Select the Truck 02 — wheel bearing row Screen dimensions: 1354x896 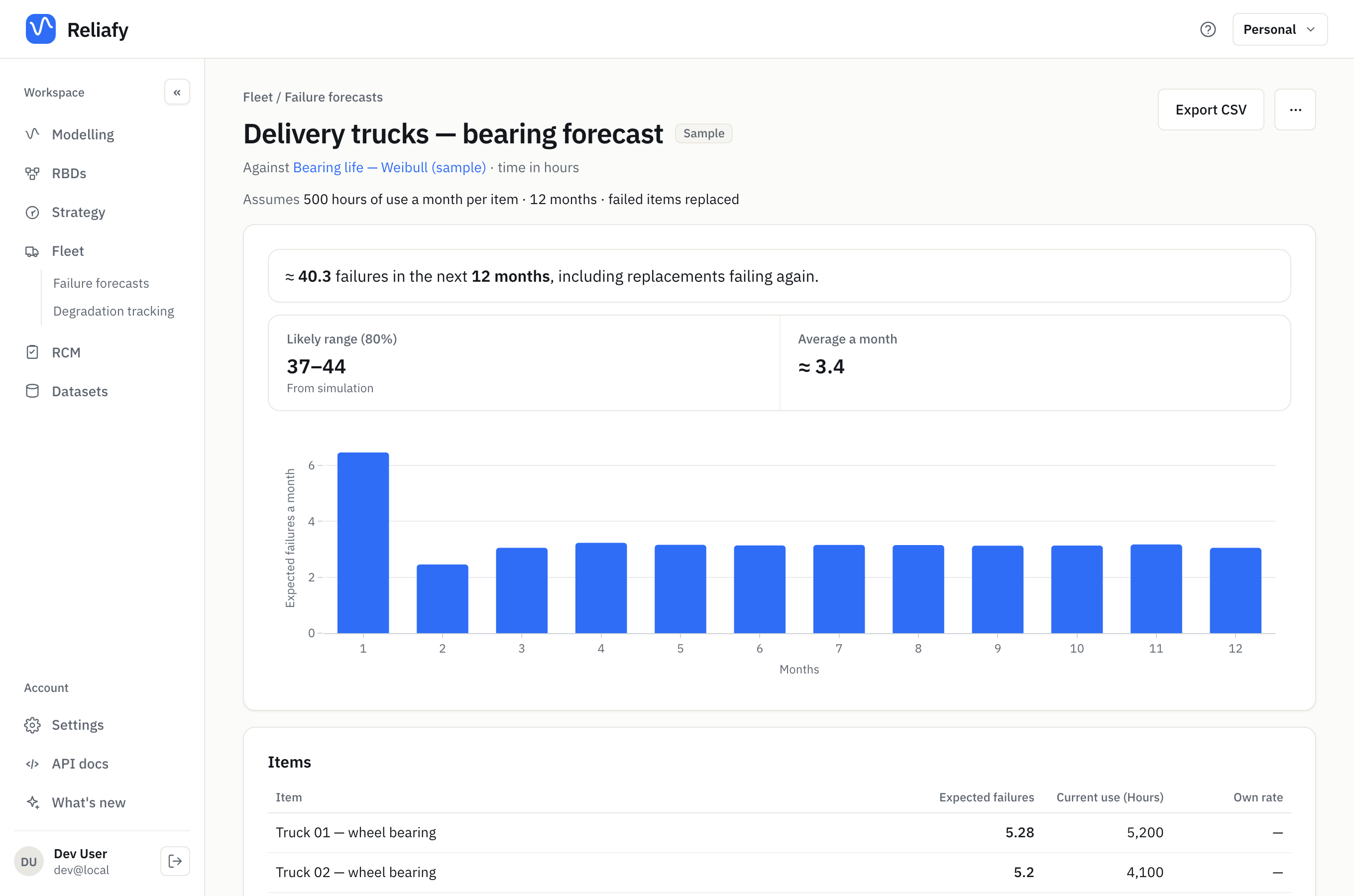[779, 873]
